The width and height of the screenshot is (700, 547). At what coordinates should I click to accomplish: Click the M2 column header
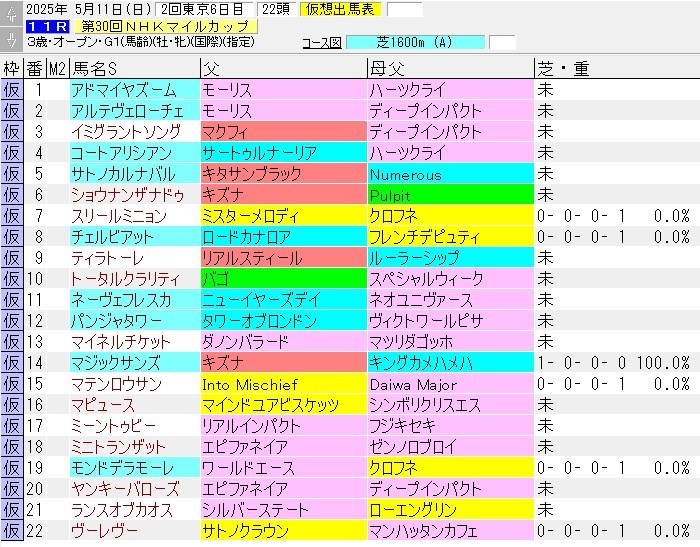pos(58,69)
